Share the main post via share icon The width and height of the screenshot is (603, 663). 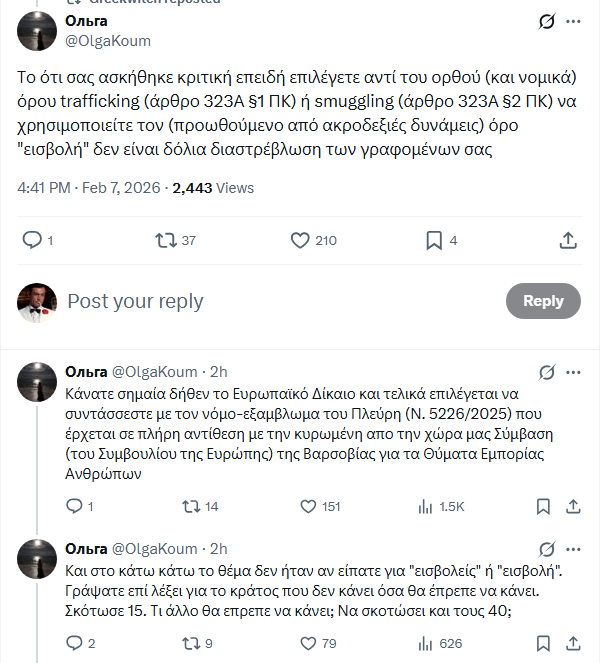click(x=567, y=240)
